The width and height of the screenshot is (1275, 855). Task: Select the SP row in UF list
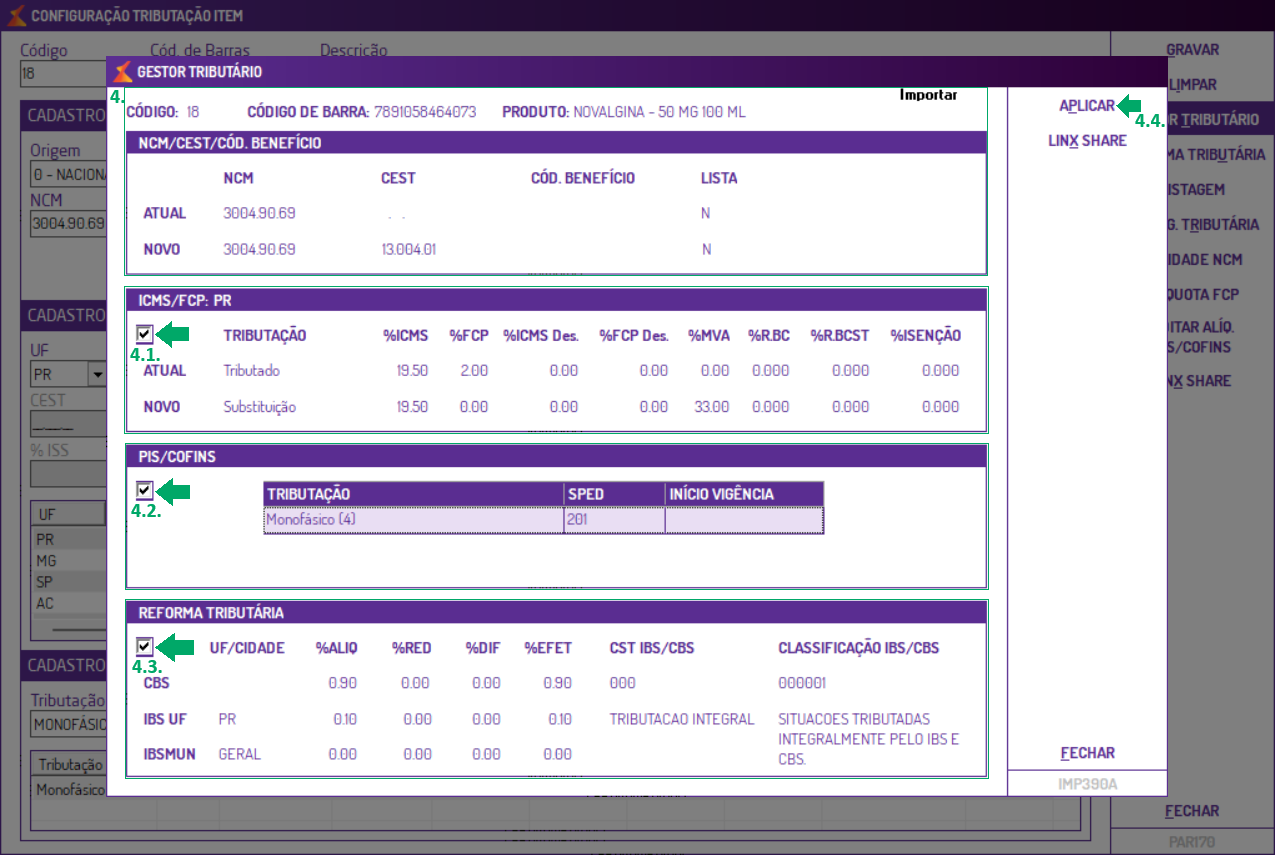tap(68, 582)
